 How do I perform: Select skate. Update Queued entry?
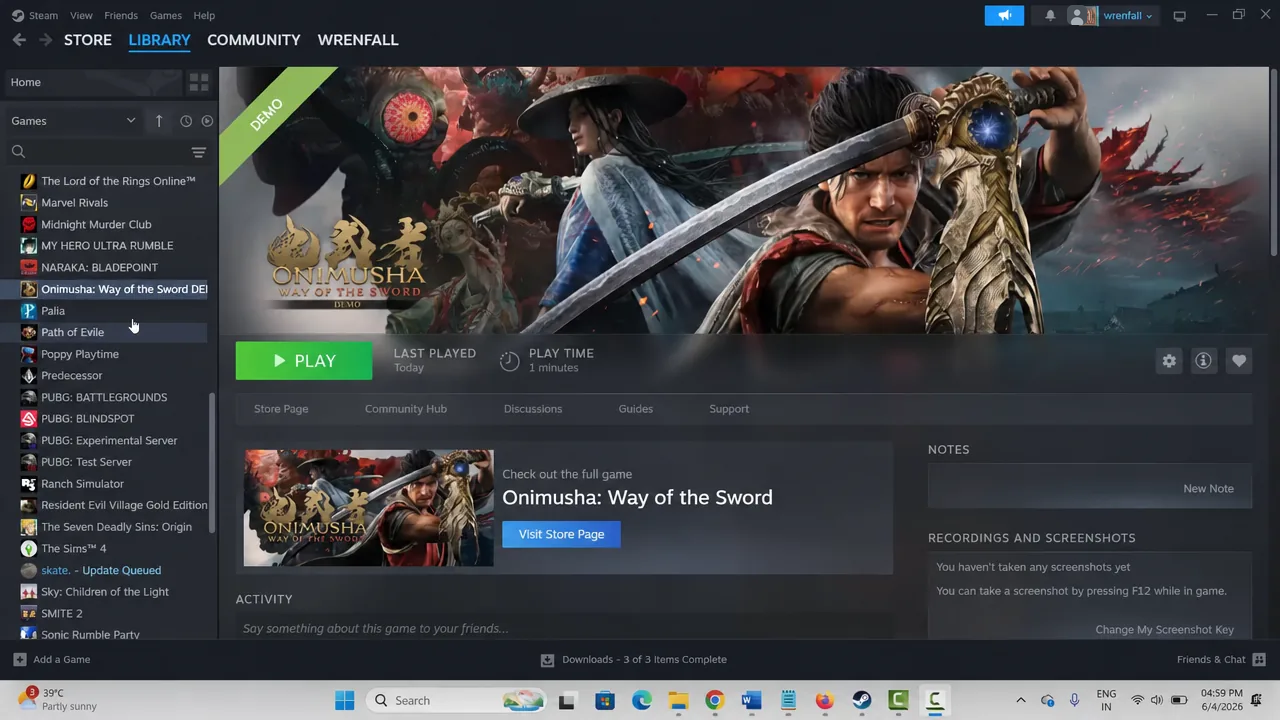104,570
